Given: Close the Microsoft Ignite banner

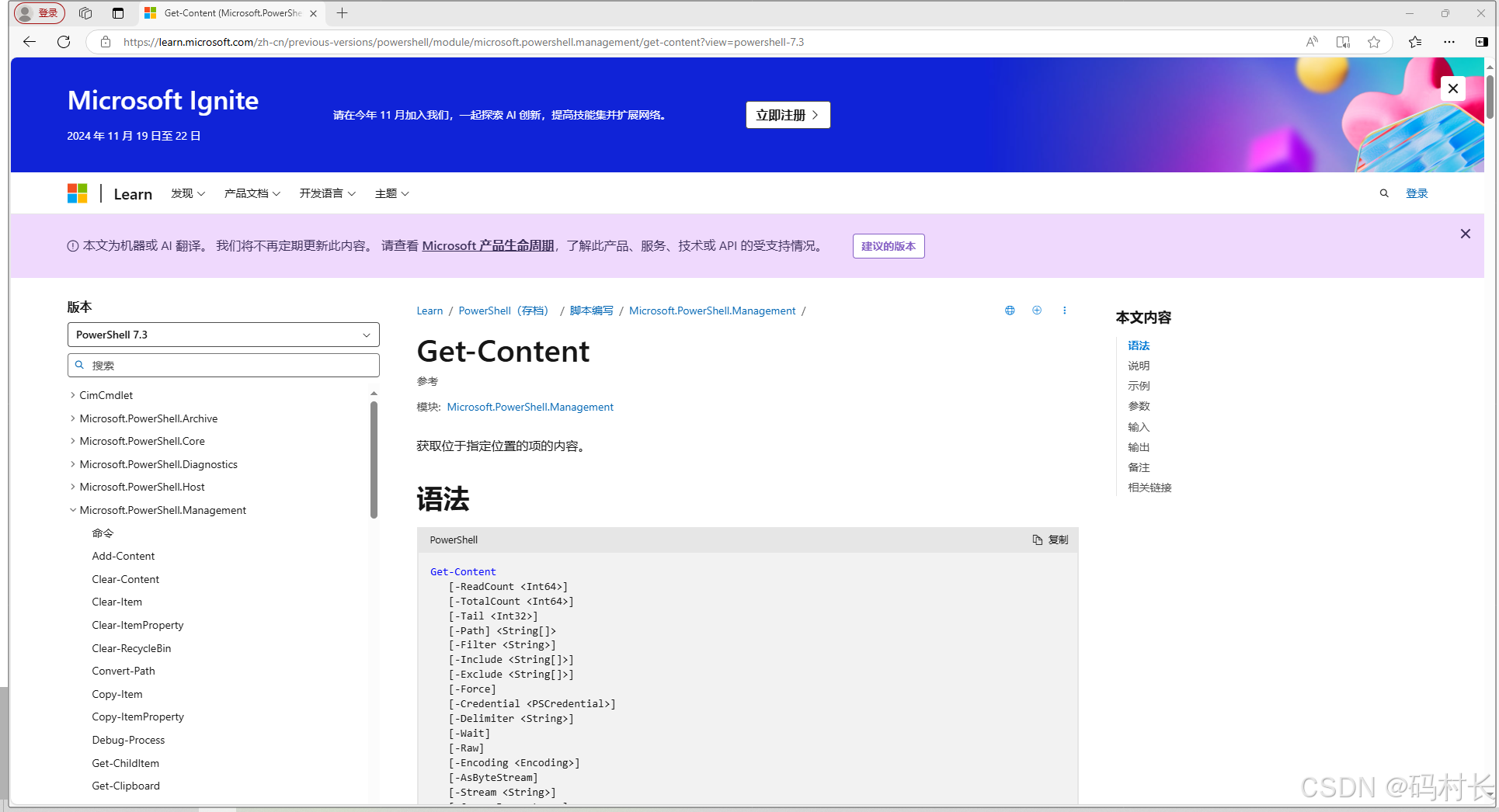Looking at the screenshot, I should [1452, 88].
